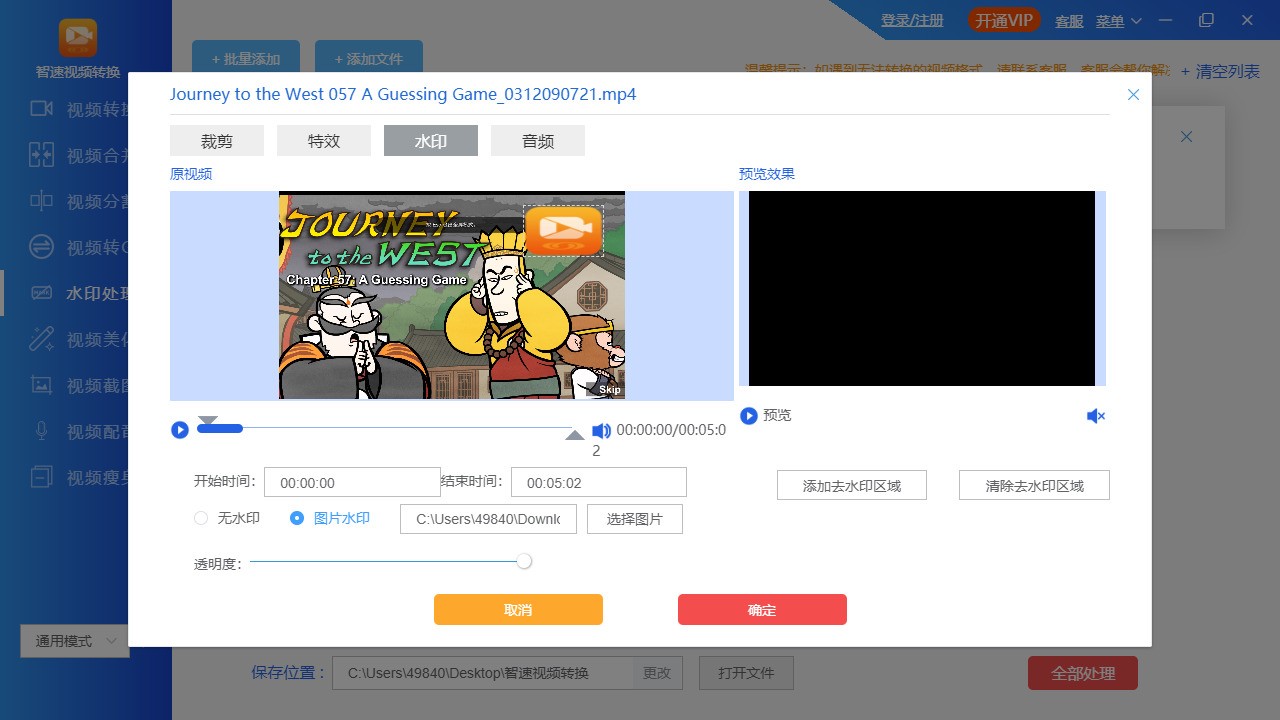1280x720 pixels.
Task: Open the 通用模式 mode dropdown
Action: 75,641
